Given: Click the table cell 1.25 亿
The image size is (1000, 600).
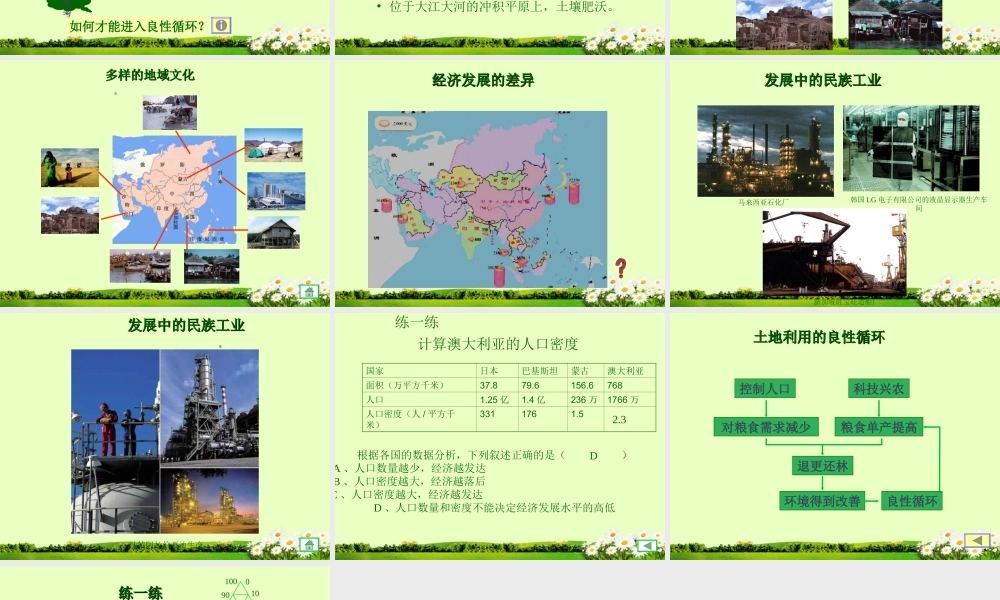Looking at the screenshot, I should pos(494,400).
